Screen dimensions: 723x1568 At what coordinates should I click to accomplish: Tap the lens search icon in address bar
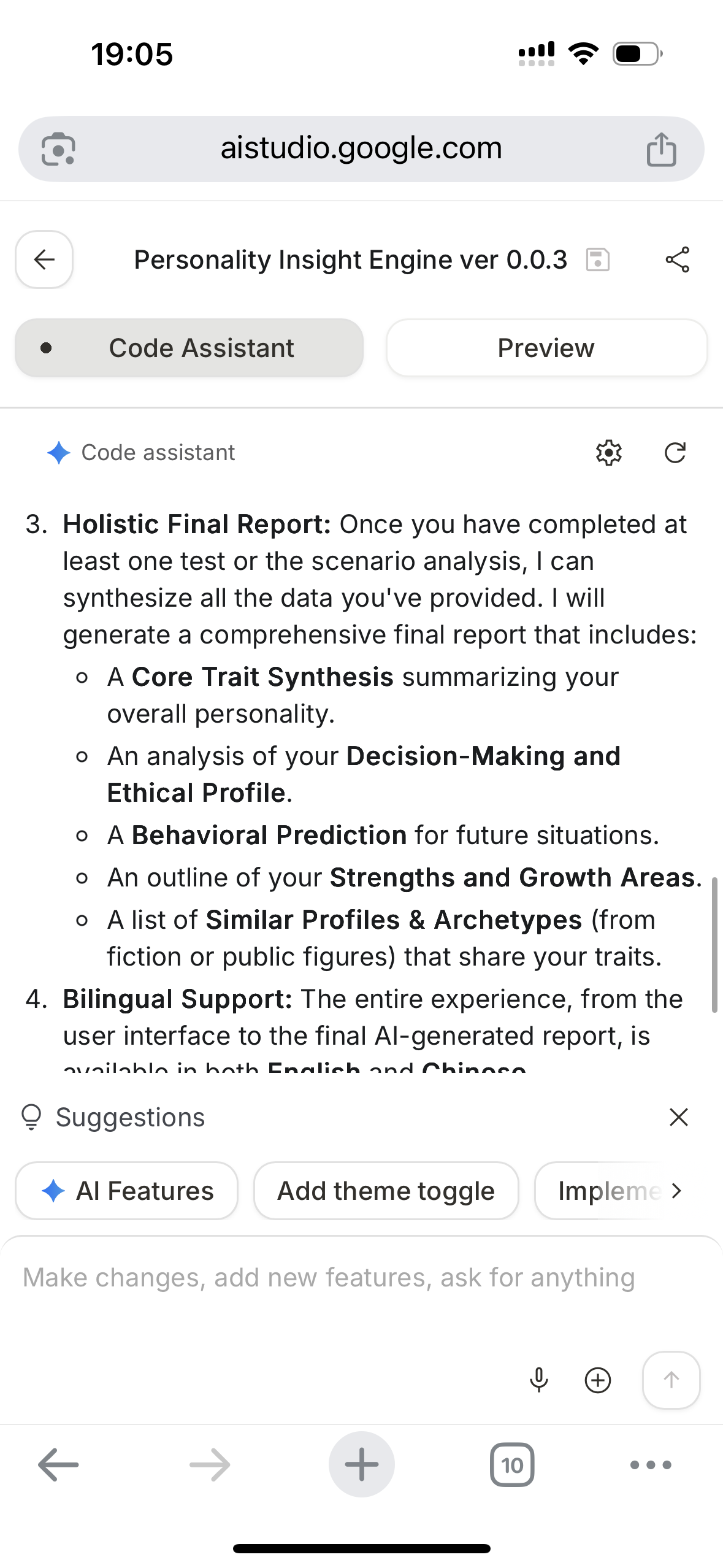(x=58, y=149)
